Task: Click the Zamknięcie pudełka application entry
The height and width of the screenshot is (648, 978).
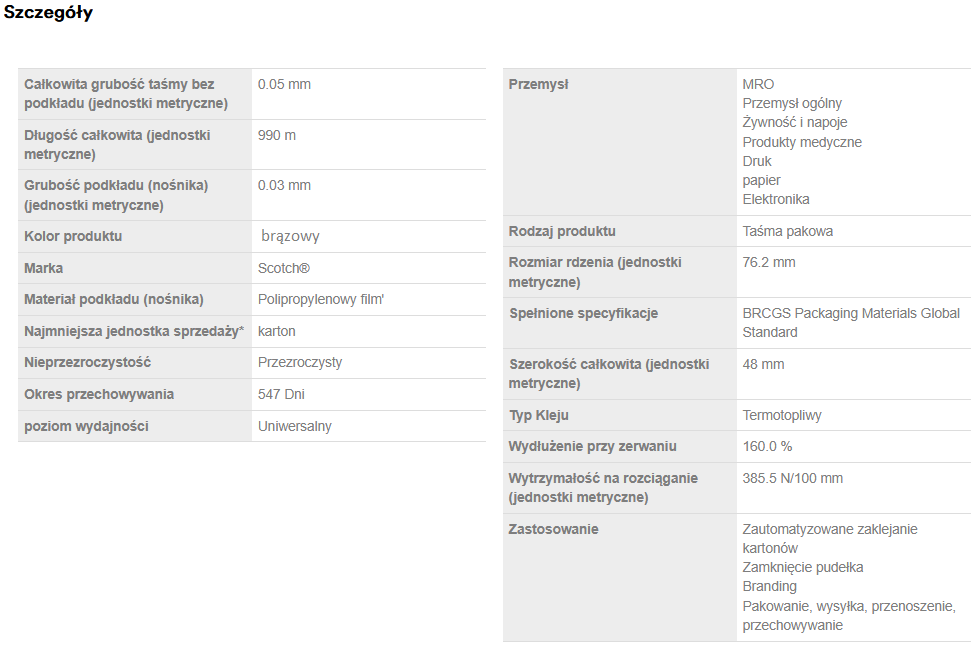Action: pos(803,567)
